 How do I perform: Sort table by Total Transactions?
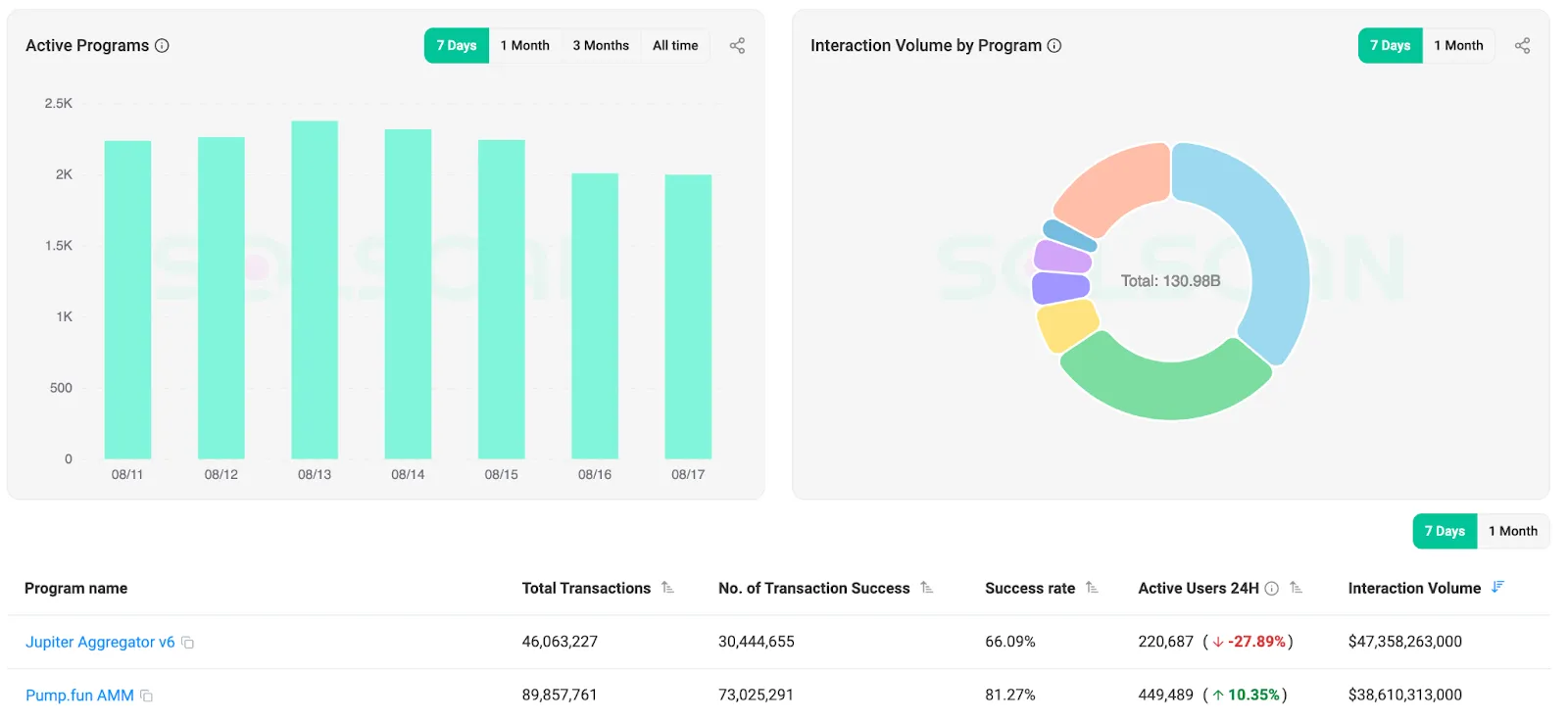[667, 588]
